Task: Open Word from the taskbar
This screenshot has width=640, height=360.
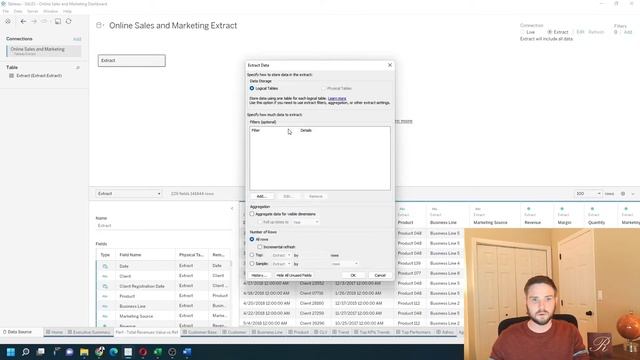Action: pyautogui.click(x=187, y=352)
